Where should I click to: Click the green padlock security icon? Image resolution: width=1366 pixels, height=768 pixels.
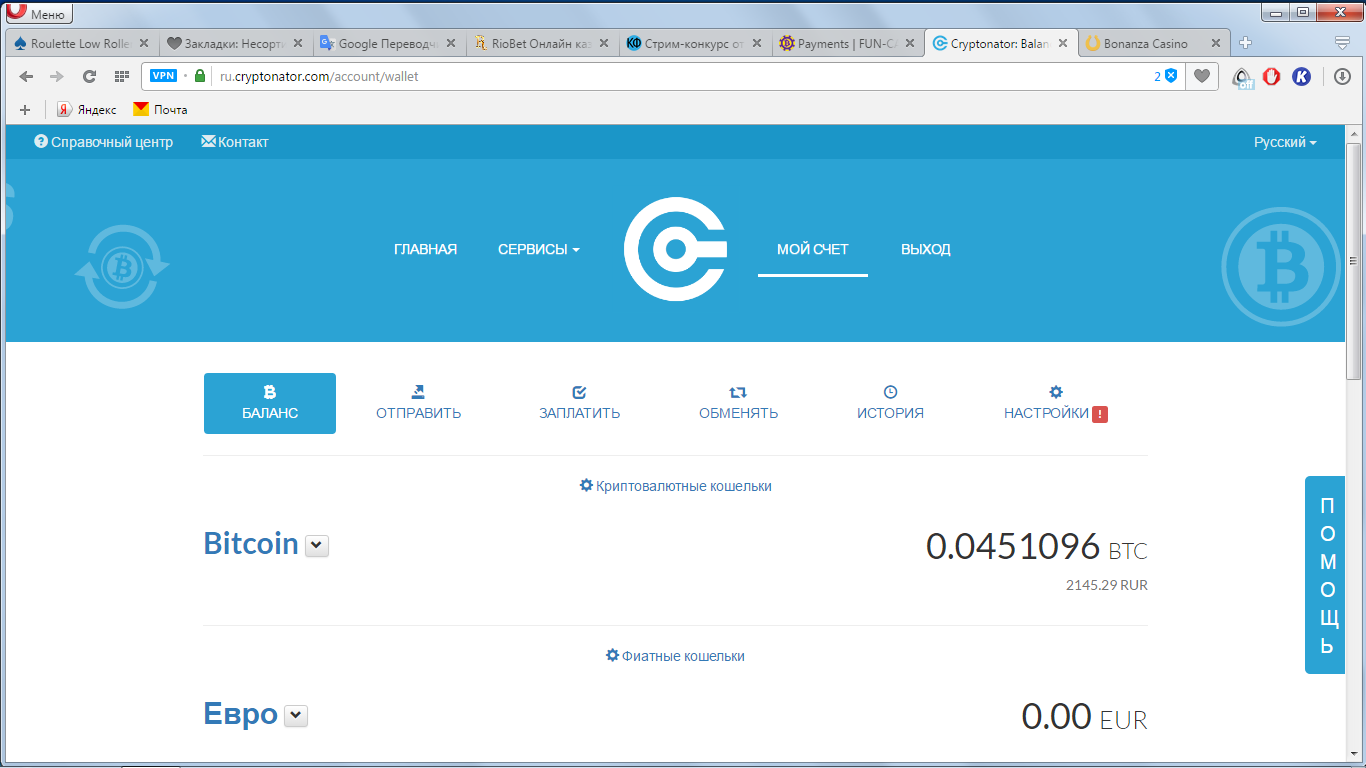[200, 76]
